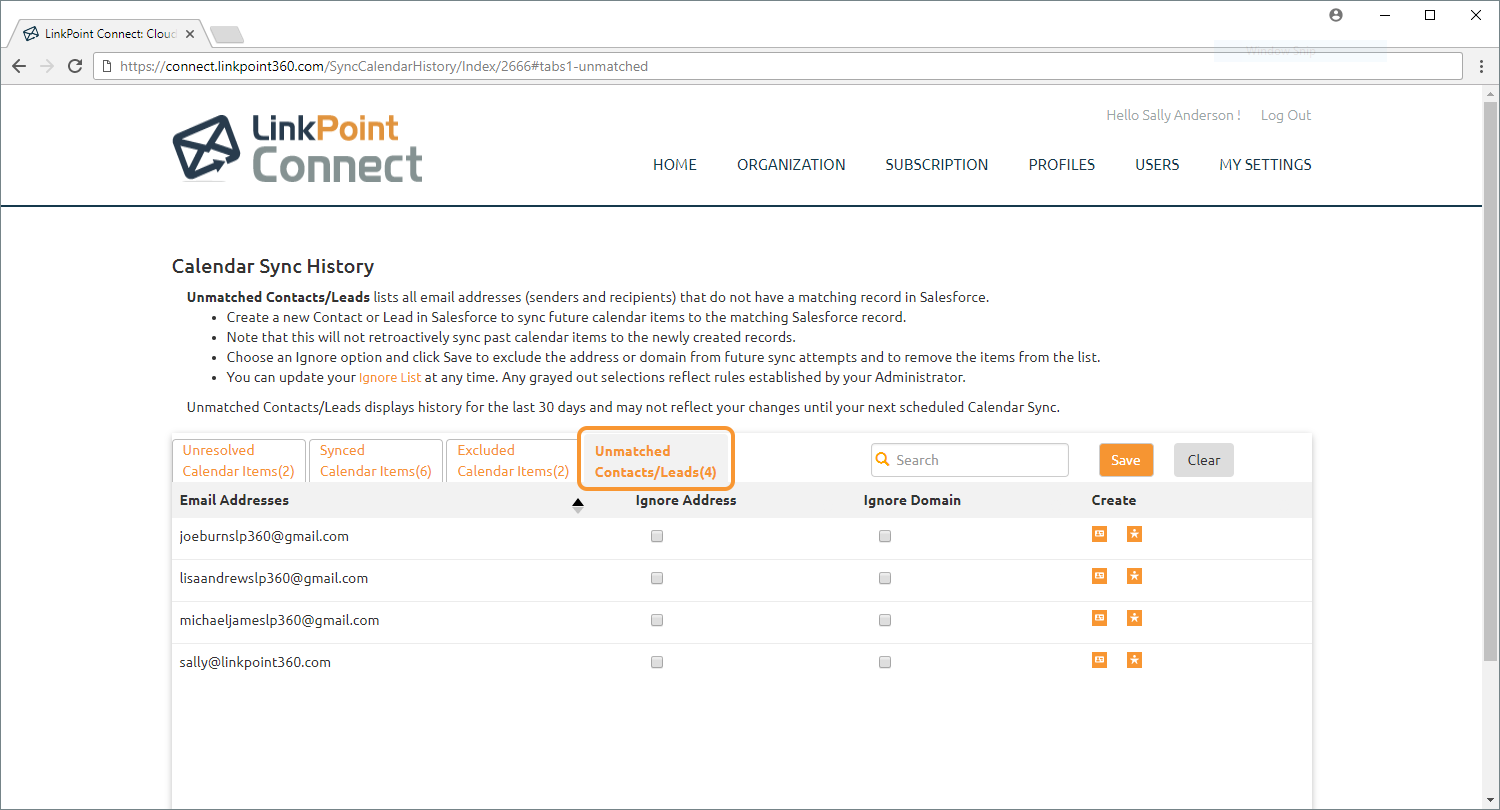This screenshot has height=810, width=1500.
Task: Open the Ignore List link
Action: [390, 378]
